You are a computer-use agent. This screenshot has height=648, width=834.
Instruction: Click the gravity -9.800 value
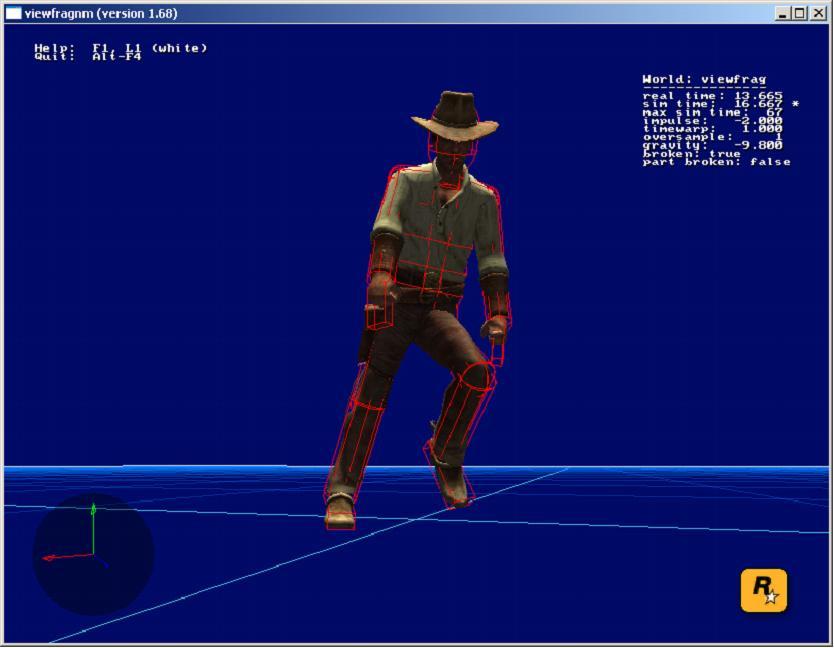coord(758,145)
